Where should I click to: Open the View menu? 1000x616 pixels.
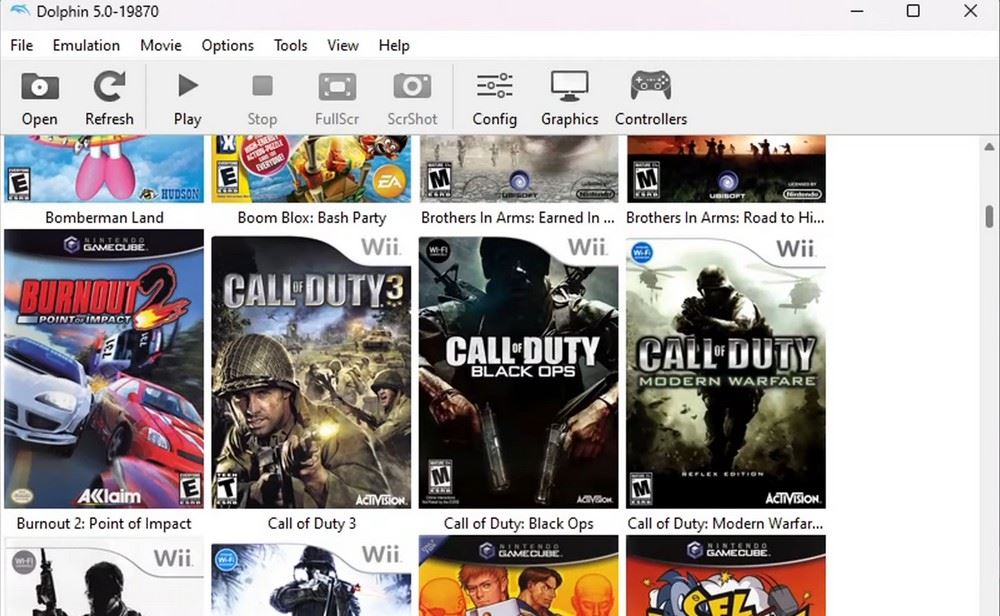343,45
